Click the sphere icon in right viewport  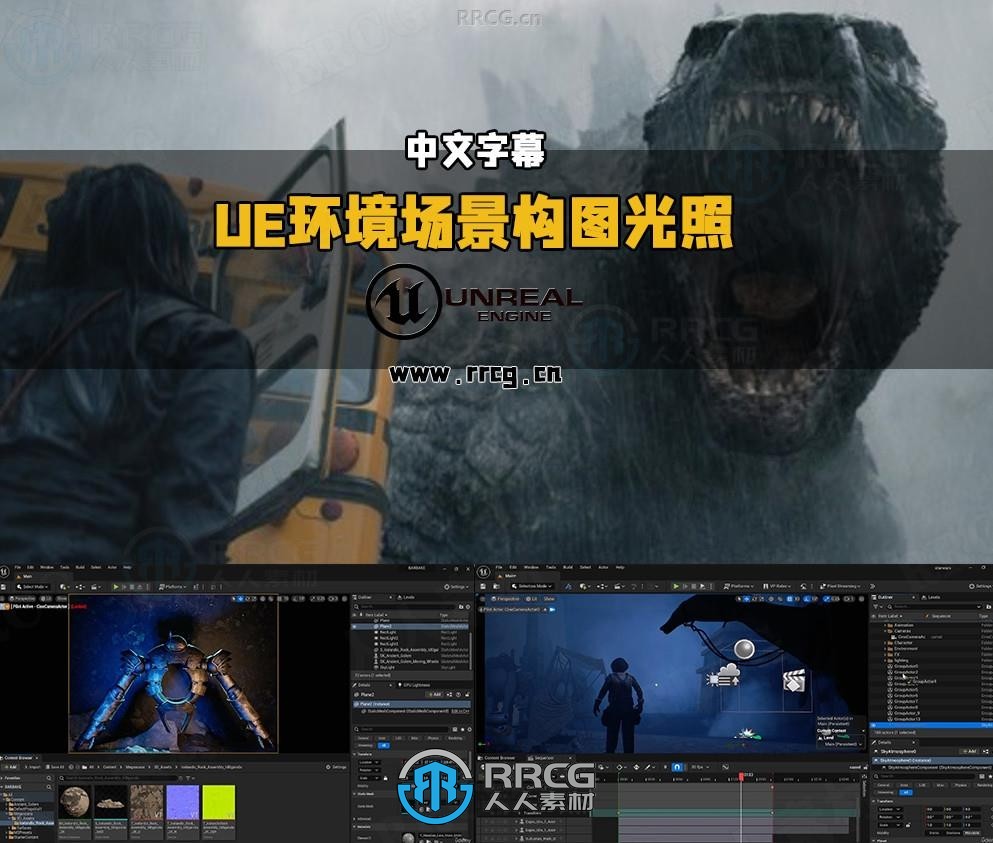pyautogui.click(x=744, y=649)
